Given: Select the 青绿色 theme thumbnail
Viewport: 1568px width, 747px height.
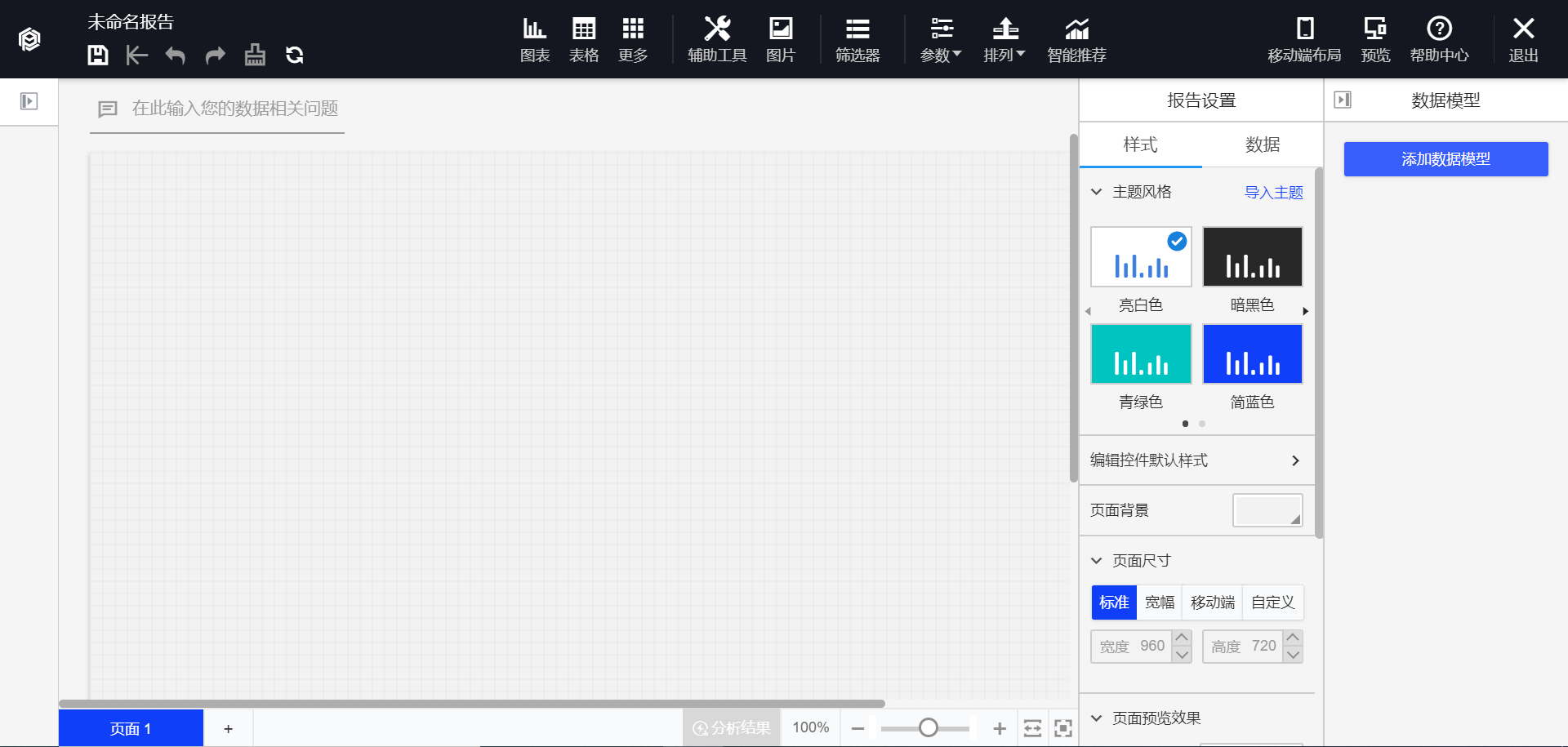Looking at the screenshot, I should click(1141, 354).
